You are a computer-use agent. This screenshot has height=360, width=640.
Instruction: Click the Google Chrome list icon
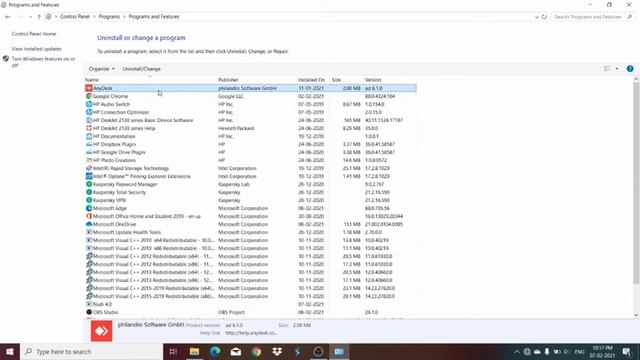click(89, 96)
